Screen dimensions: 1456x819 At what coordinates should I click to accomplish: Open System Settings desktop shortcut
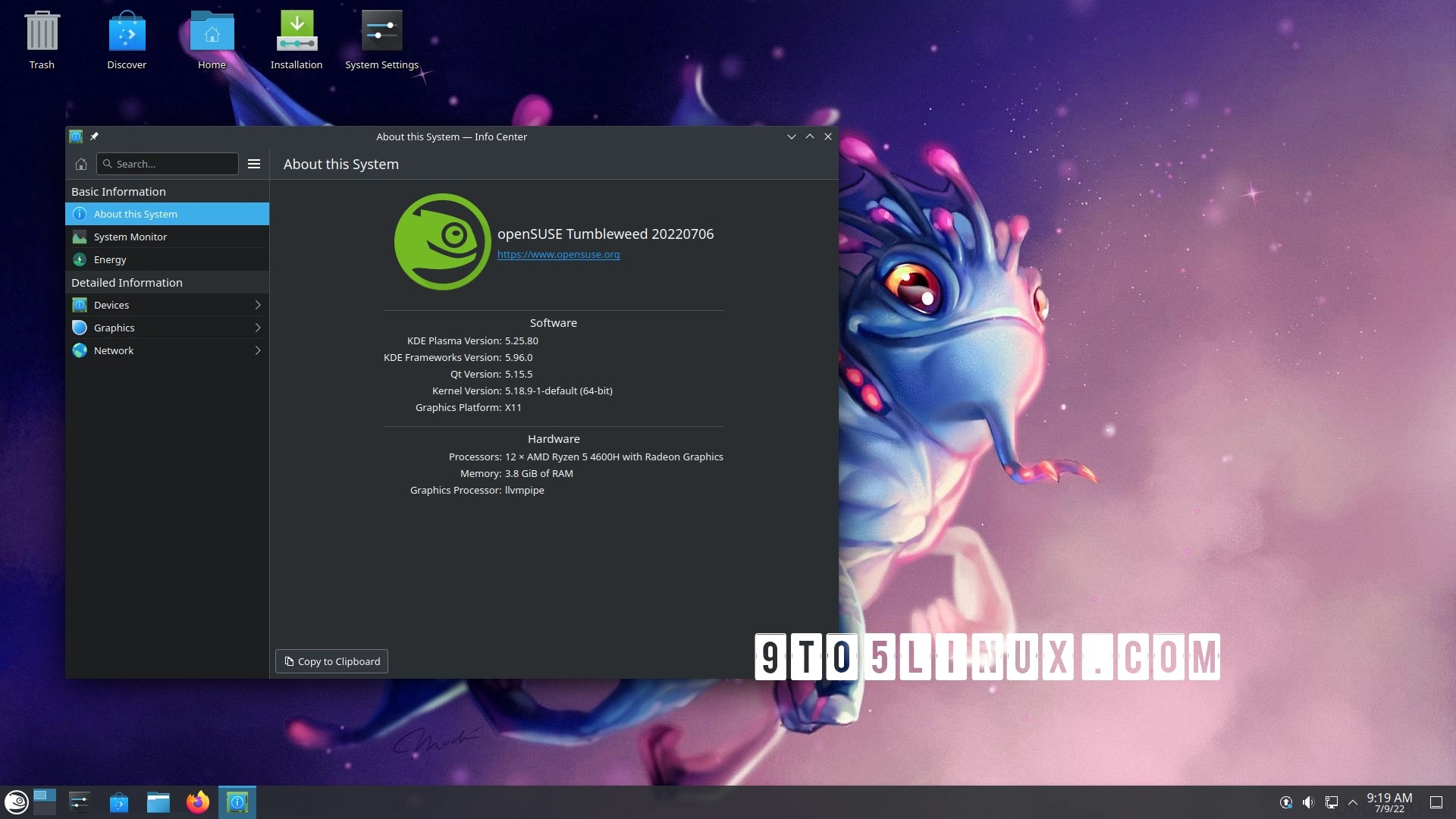[381, 40]
